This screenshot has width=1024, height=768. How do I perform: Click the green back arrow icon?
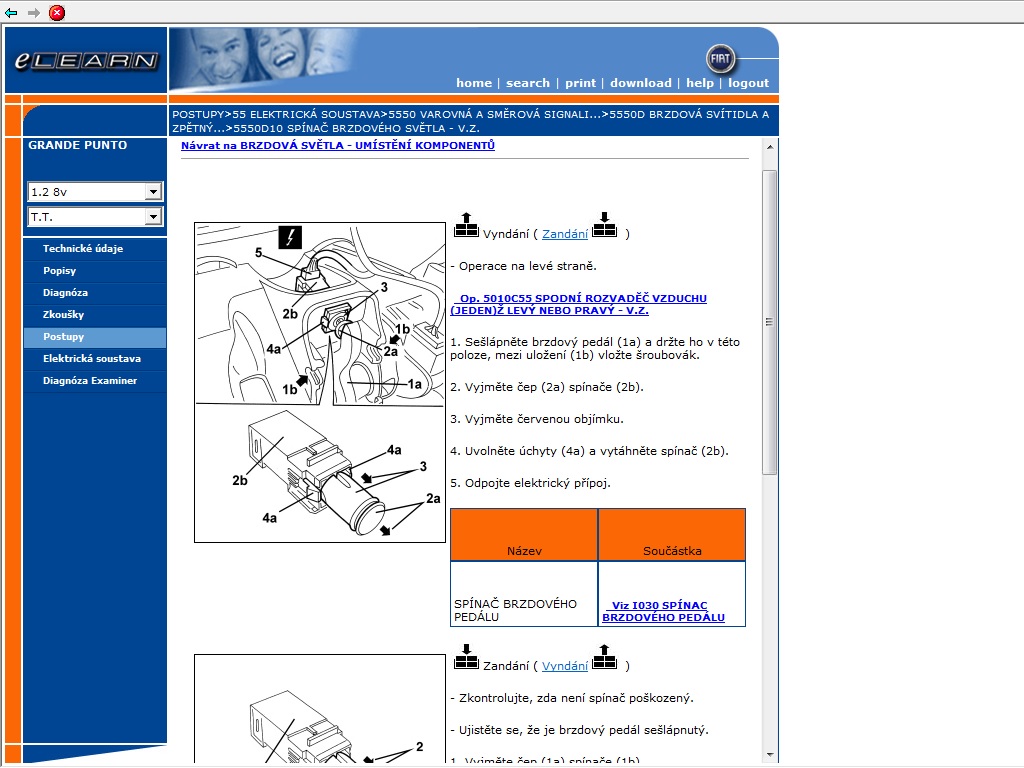(x=11, y=13)
